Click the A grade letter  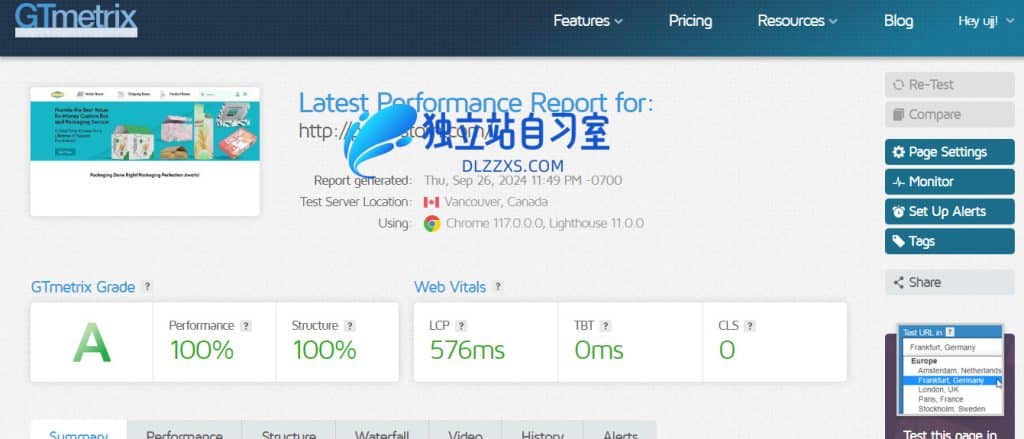point(91,342)
